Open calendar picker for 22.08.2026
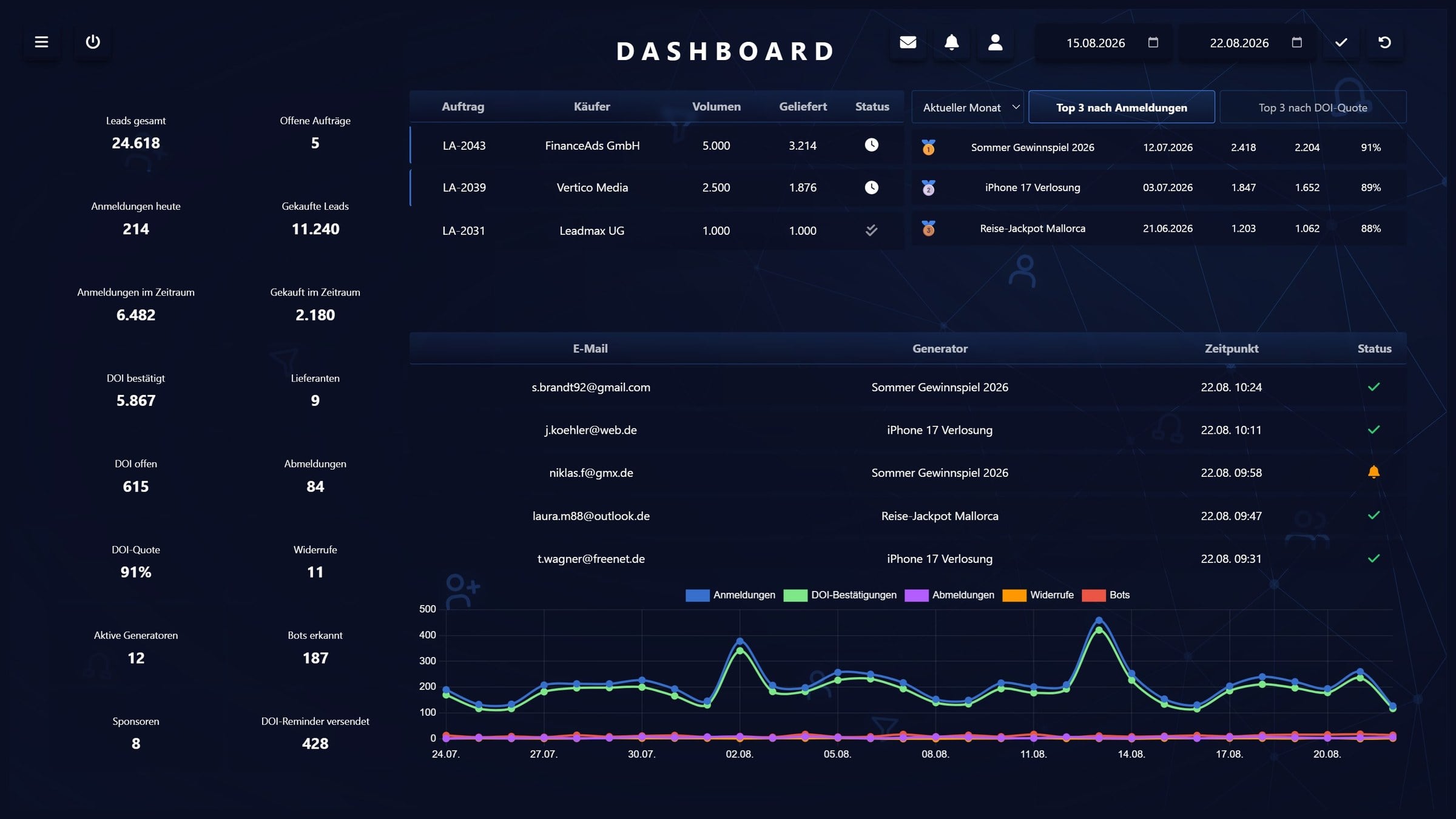Image resolution: width=1456 pixels, height=819 pixels. 1296,42
